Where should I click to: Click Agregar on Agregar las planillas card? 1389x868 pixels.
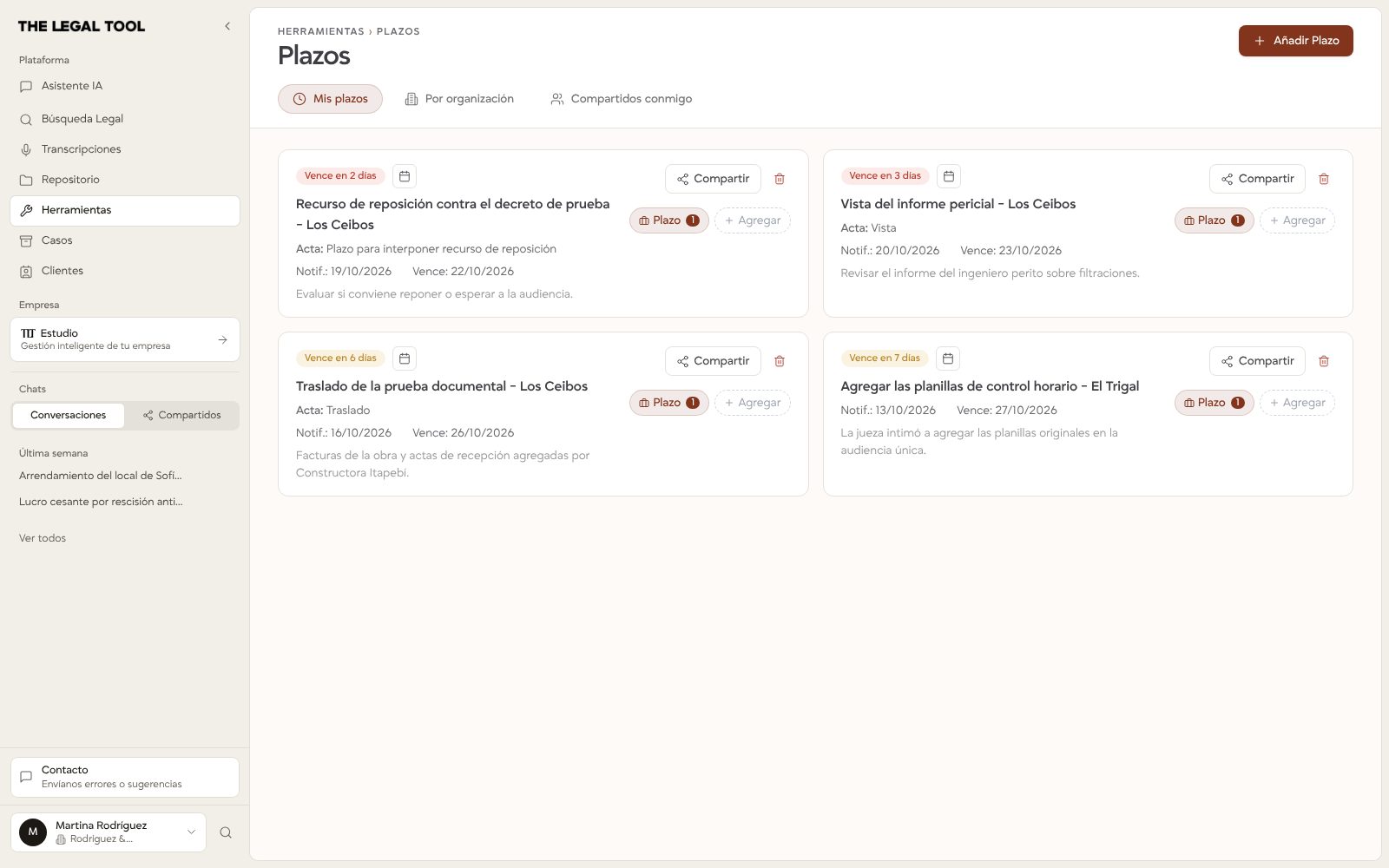click(1297, 403)
